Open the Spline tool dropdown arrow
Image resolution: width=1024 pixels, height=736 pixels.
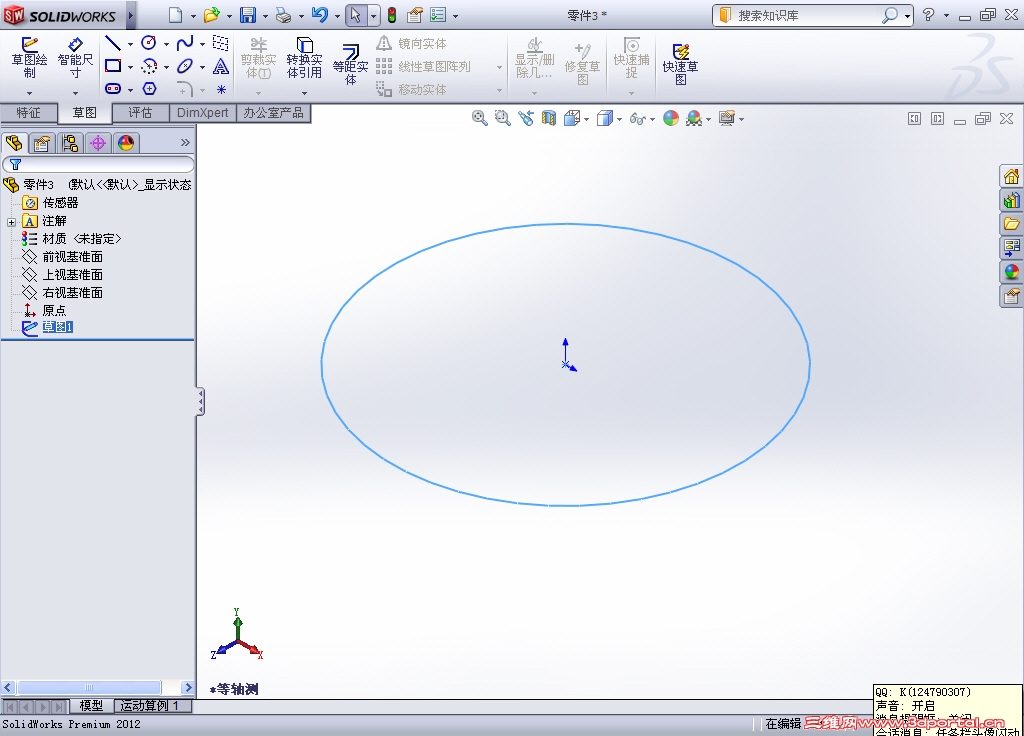tap(202, 44)
